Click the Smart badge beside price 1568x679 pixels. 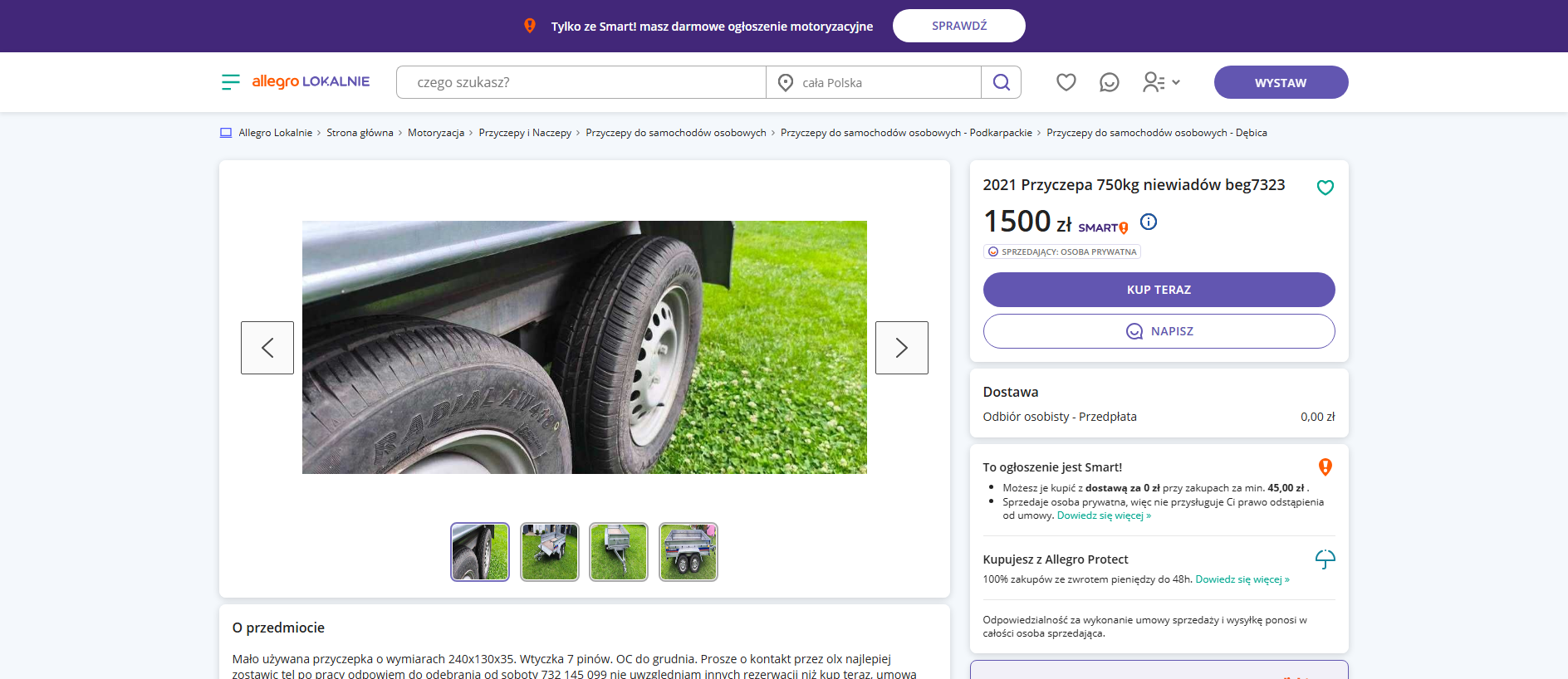tap(1103, 227)
